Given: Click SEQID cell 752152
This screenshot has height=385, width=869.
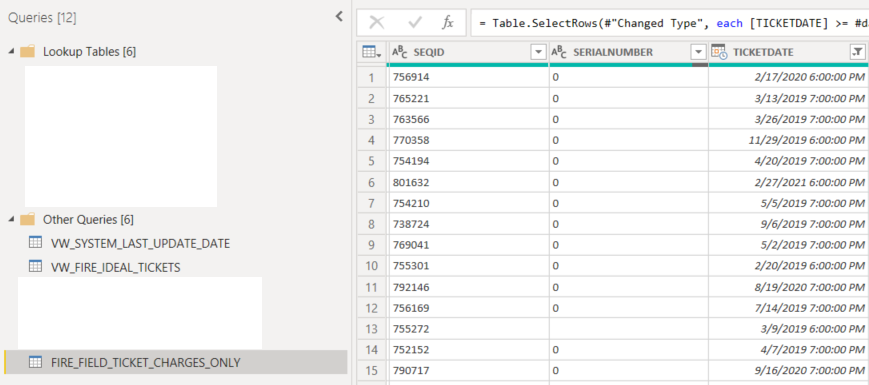Looking at the screenshot, I should [x=469, y=350].
